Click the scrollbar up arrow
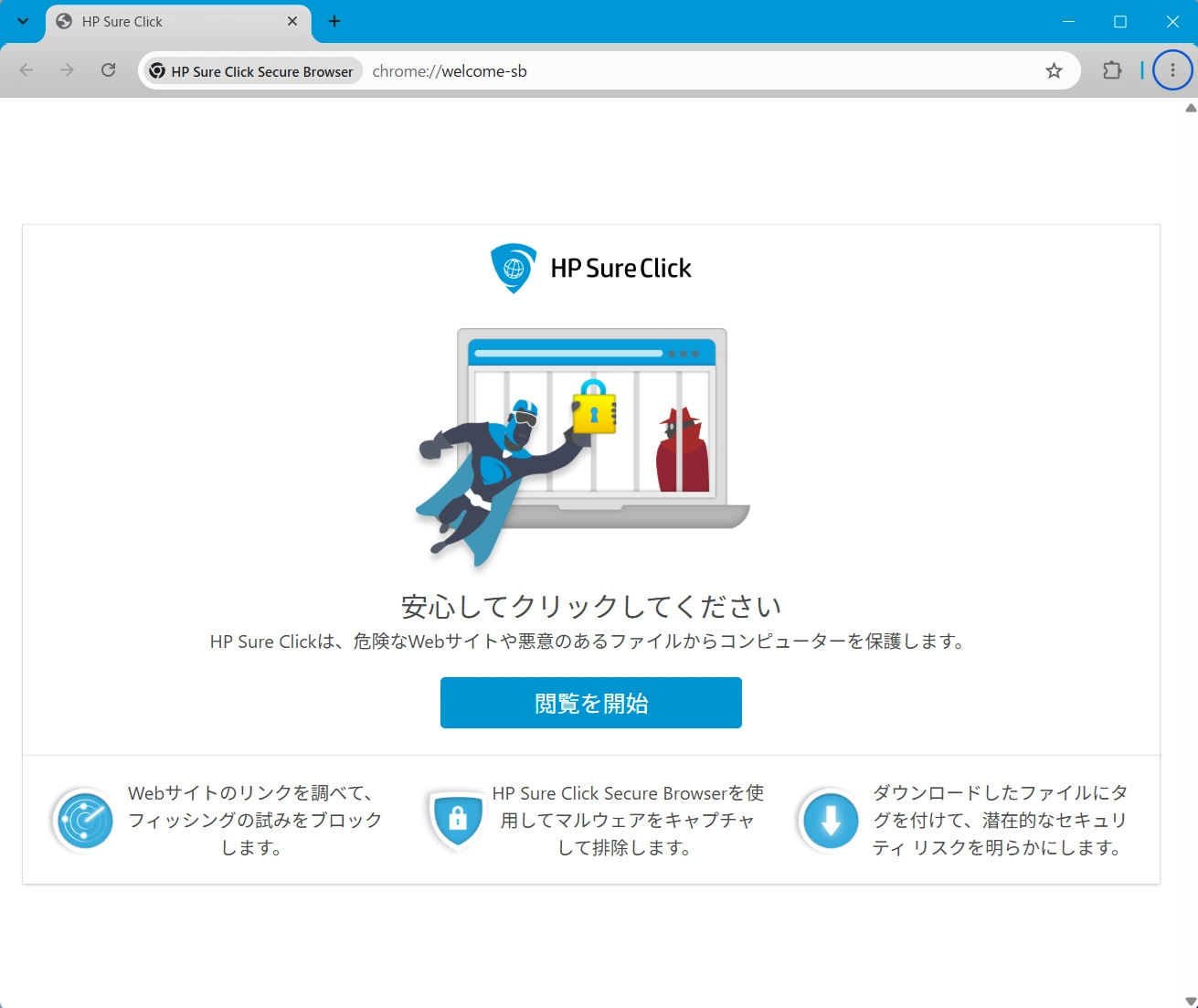The height and width of the screenshot is (1008, 1198). pos(1191,108)
